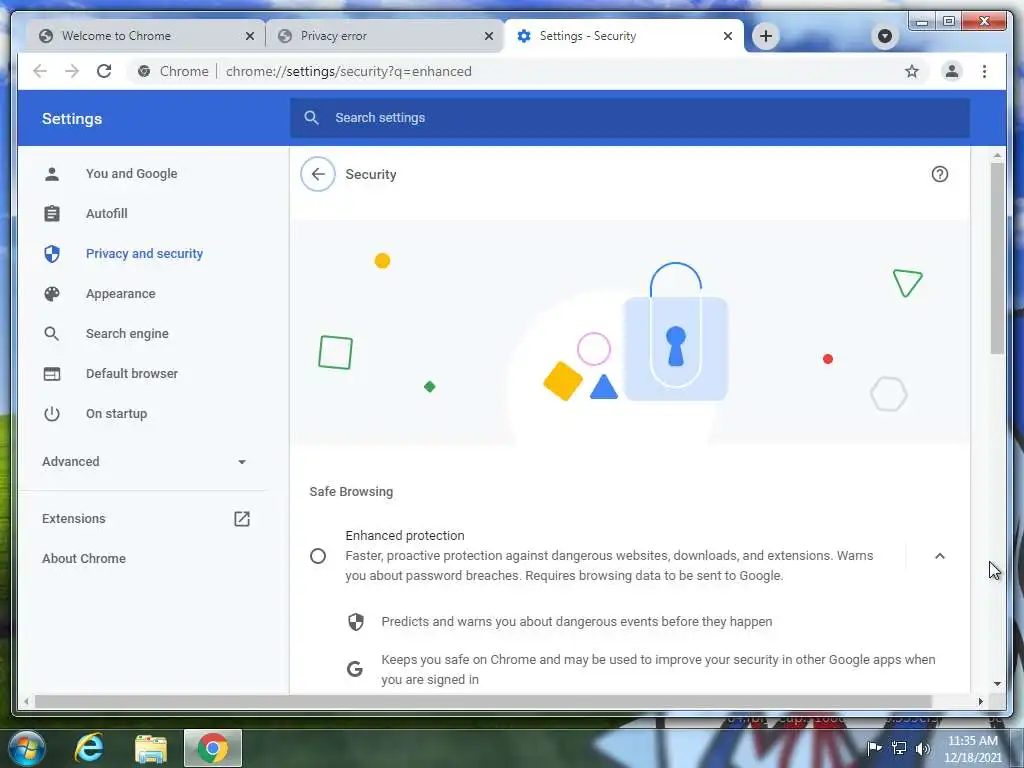The width and height of the screenshot is (1024, 768).
Task: Click the person icon beside You and Google
Action: [x=52, y=174]
